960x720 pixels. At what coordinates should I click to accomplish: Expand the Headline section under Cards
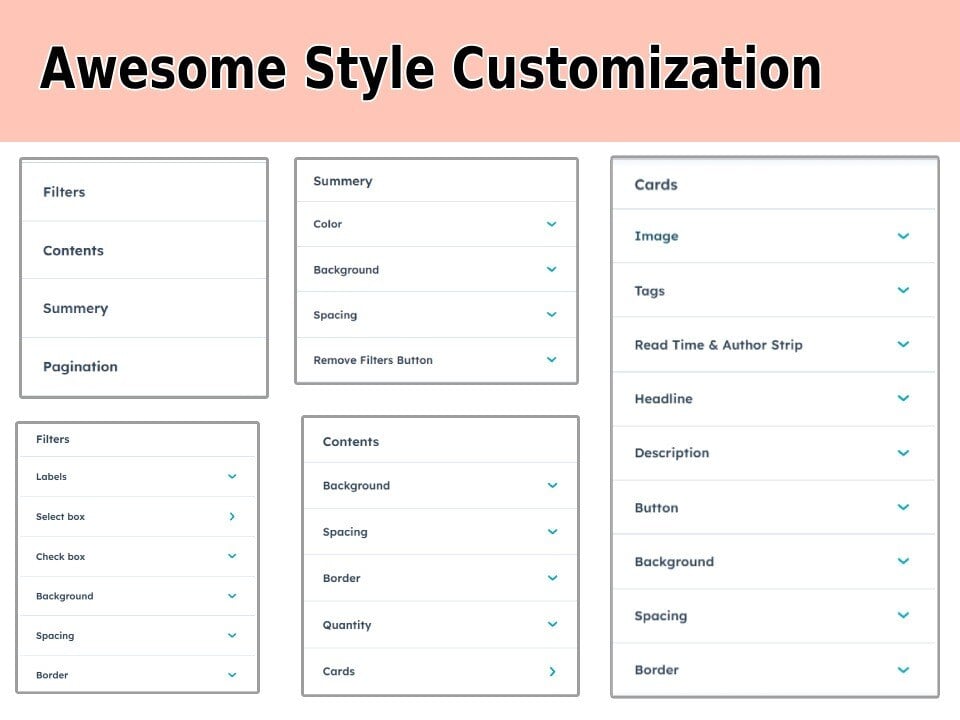click(x=902, y=399)
